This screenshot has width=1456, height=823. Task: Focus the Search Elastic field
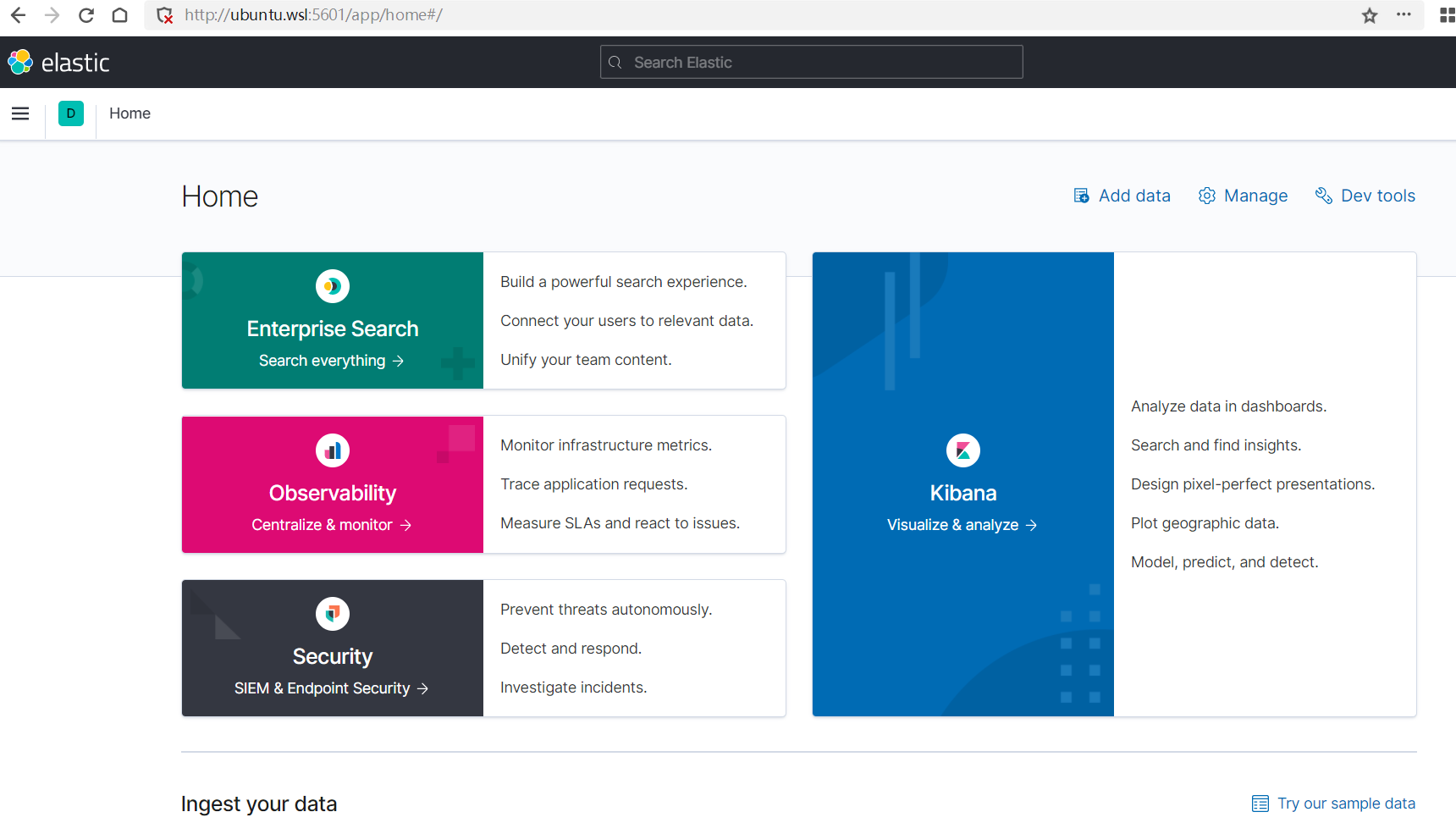(x=811, y=62)
